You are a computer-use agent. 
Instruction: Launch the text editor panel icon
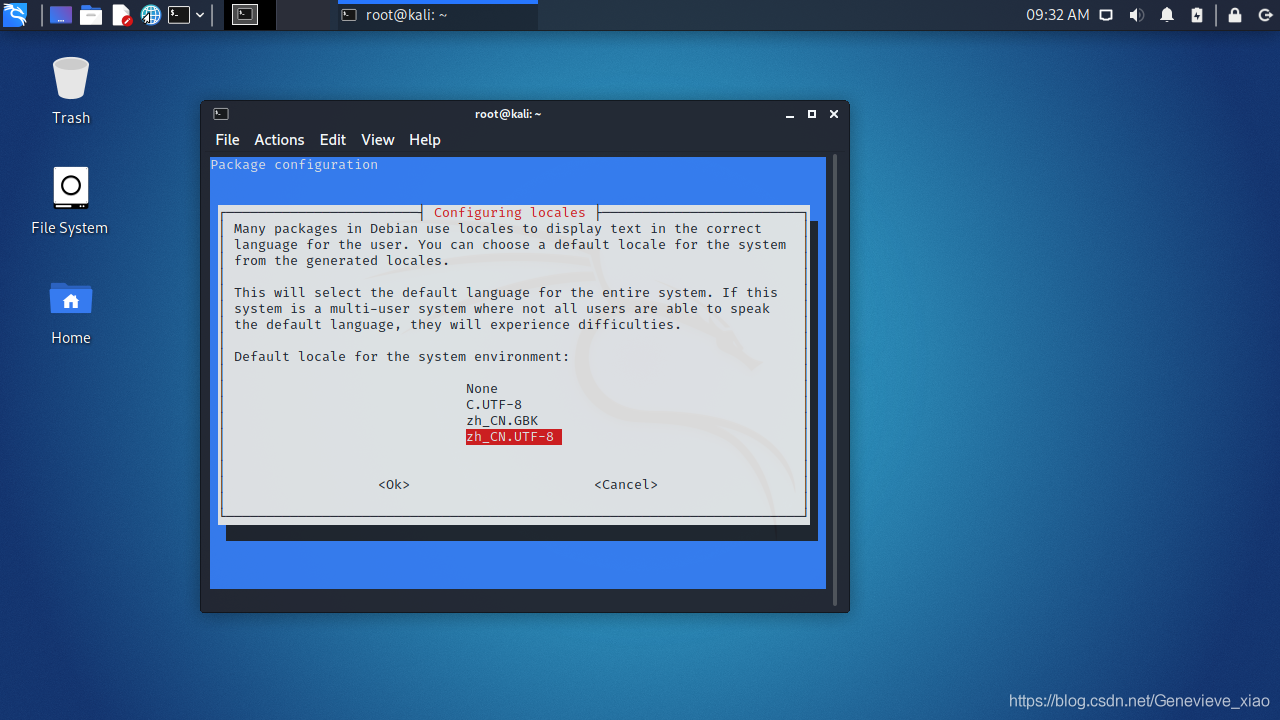click(x=121, y=15)
